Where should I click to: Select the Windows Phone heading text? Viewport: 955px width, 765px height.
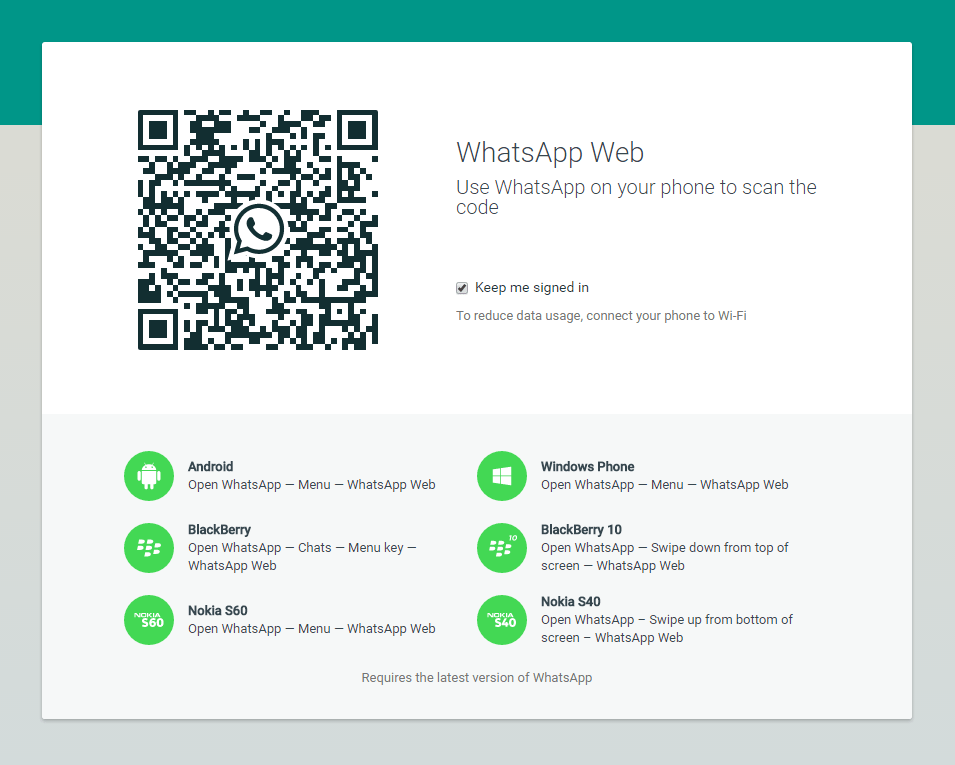click(587, 467)
